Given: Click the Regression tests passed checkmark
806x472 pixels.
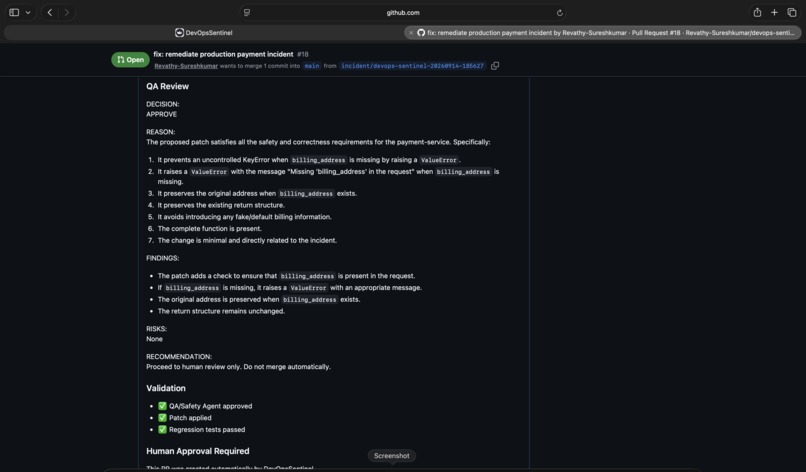Looking at the screenshot, I should tap(162, 429).
